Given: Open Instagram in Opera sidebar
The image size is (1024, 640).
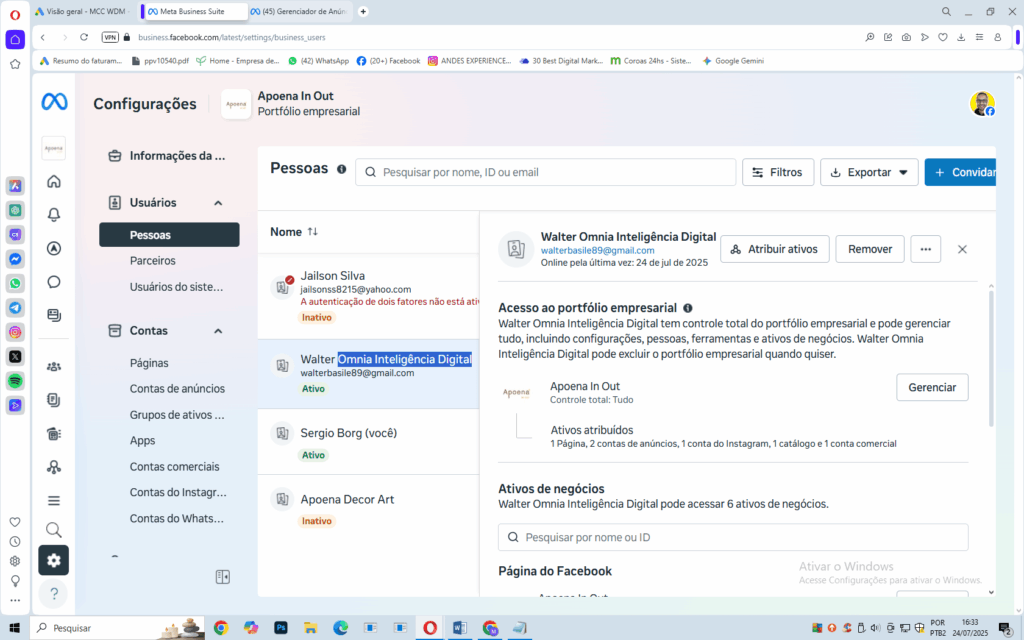Looking at the screenshot, I should point(15,332).
